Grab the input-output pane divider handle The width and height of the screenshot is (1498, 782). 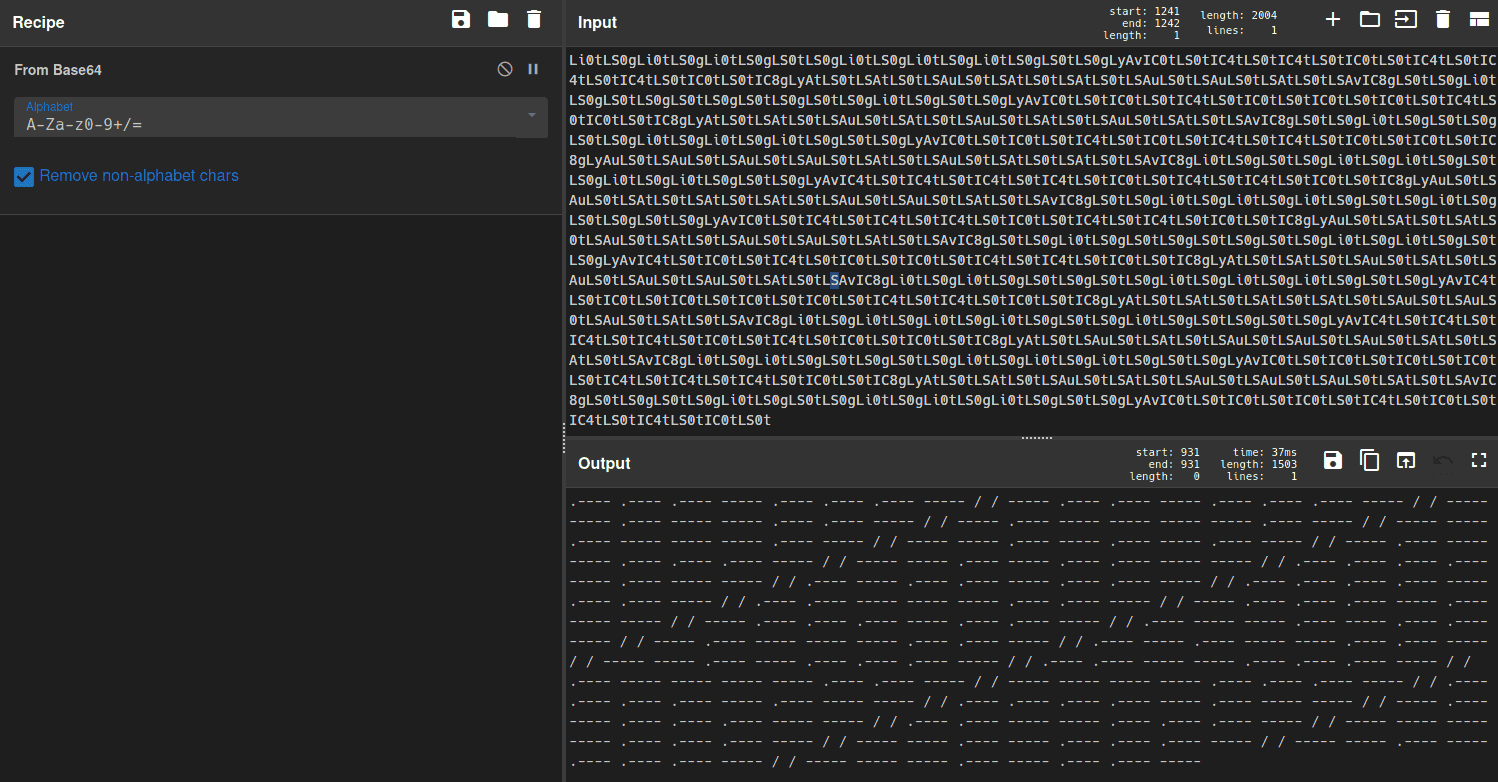[x=1037, y=438]
